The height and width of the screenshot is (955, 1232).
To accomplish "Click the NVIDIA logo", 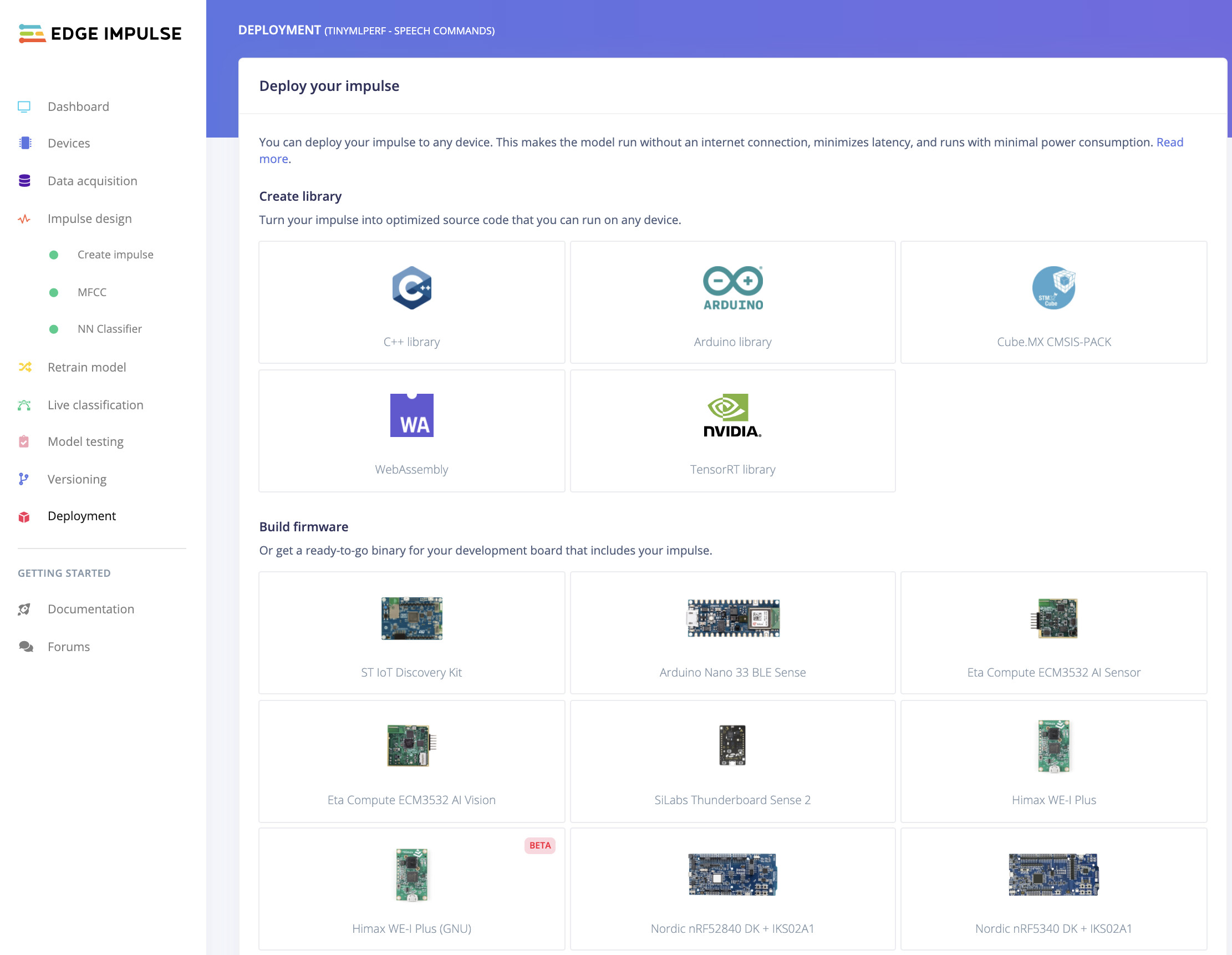I will pyautogui.click(x=733, y=416).
